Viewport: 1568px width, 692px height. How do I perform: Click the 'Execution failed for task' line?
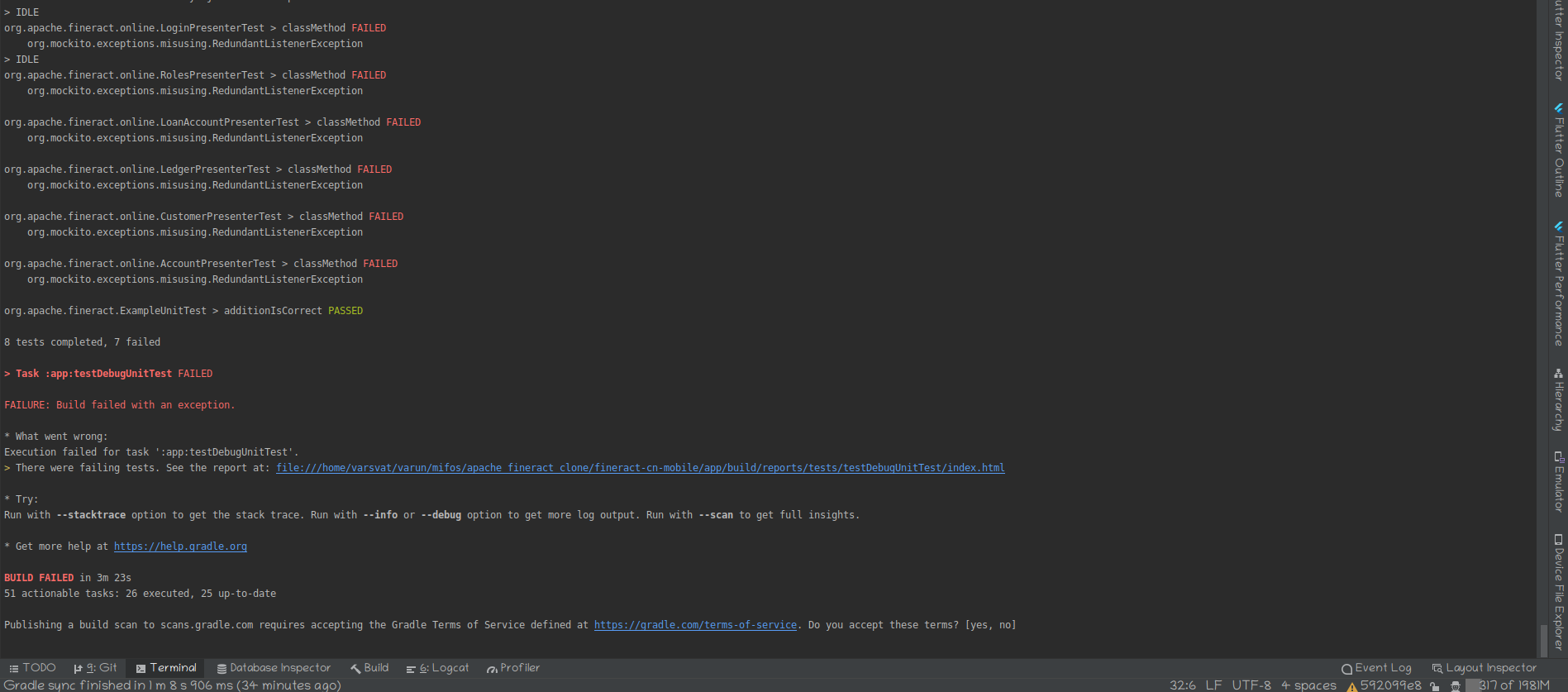[151, 452]
